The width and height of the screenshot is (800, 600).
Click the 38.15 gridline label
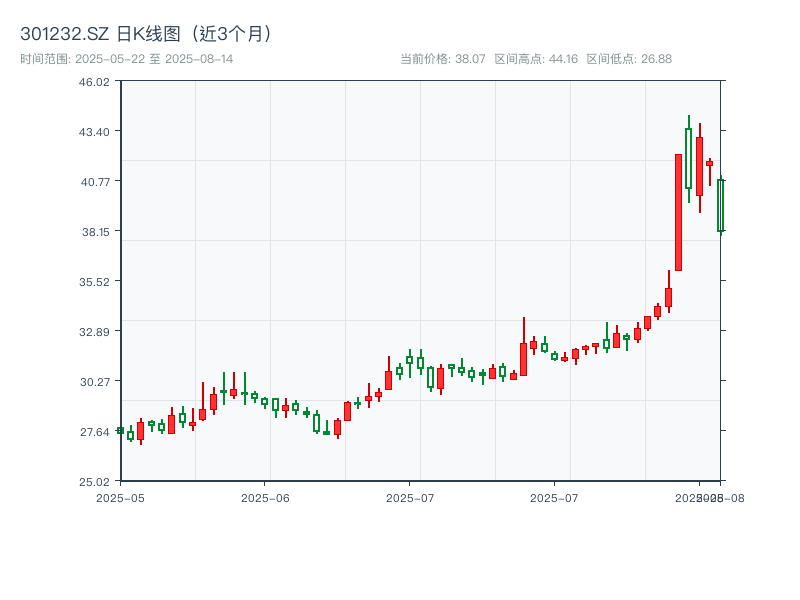point(94,234)
